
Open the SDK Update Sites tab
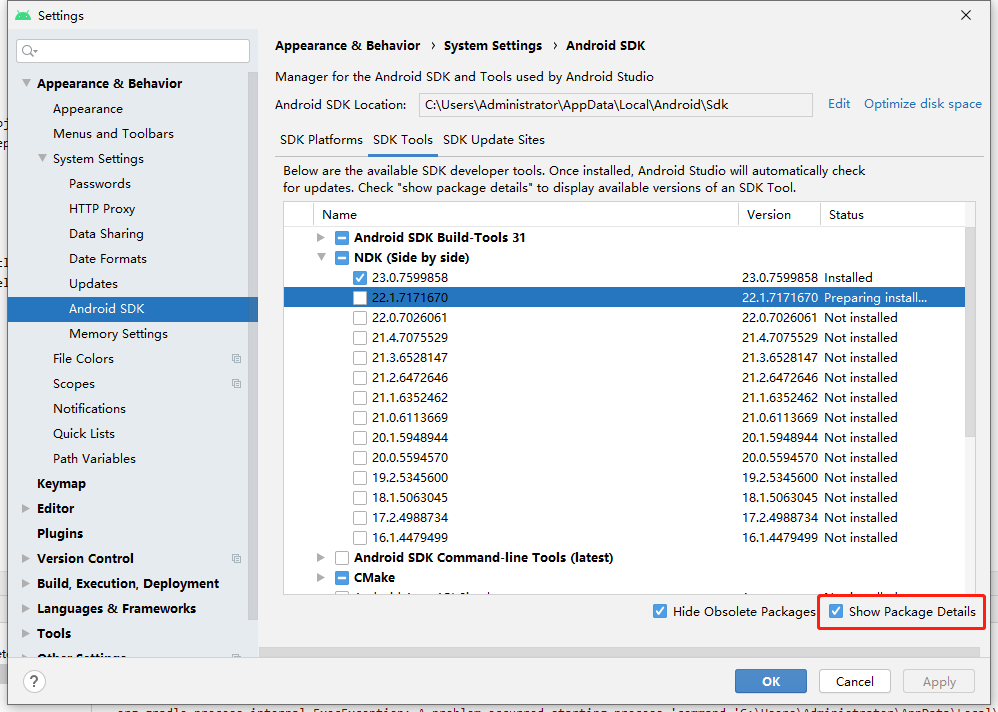click(494, 140)
